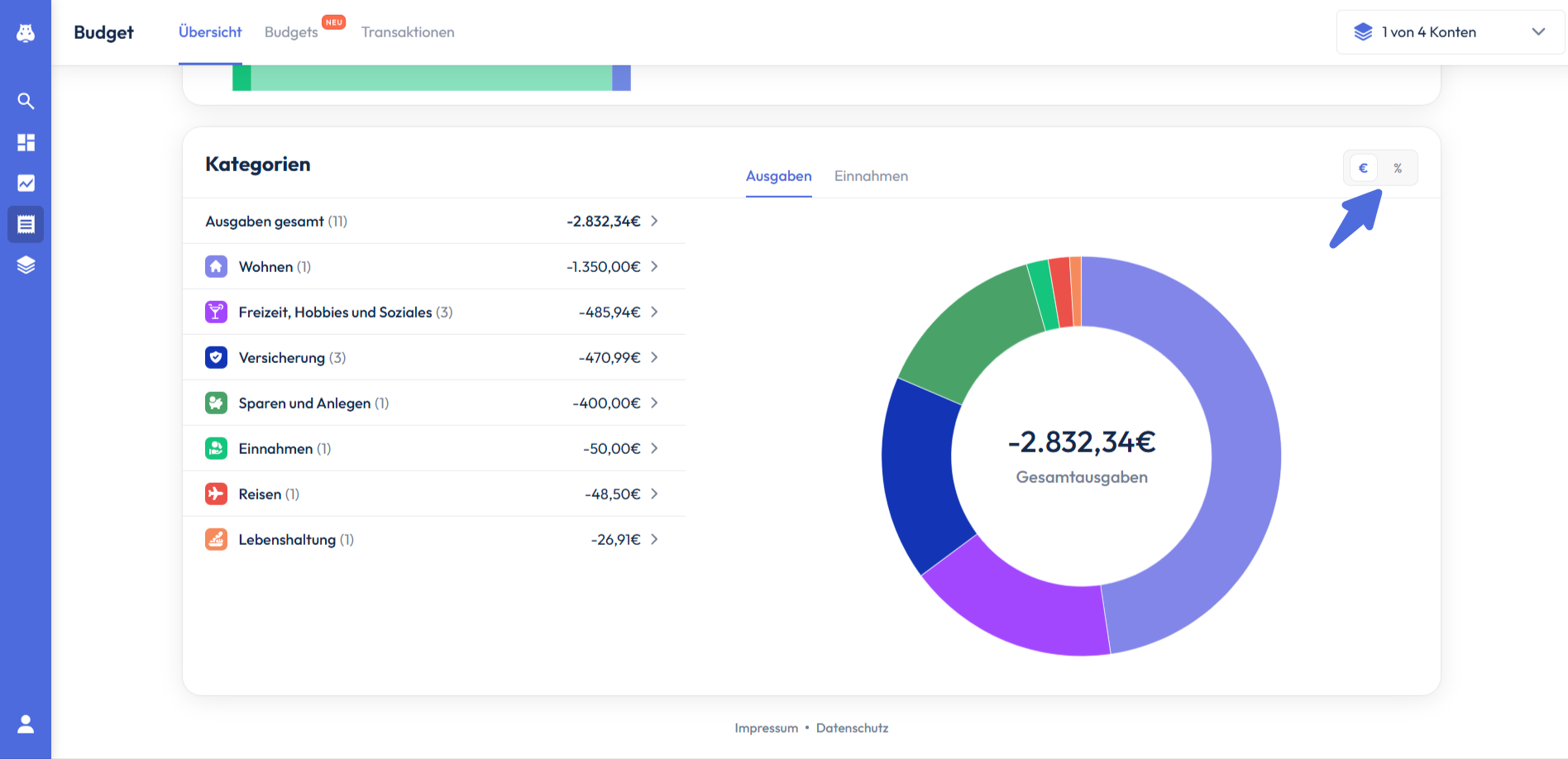Click the Wohnen house category icon
Screen dimensions: 1568x759
pyautogui.click(x=216, y=266)
